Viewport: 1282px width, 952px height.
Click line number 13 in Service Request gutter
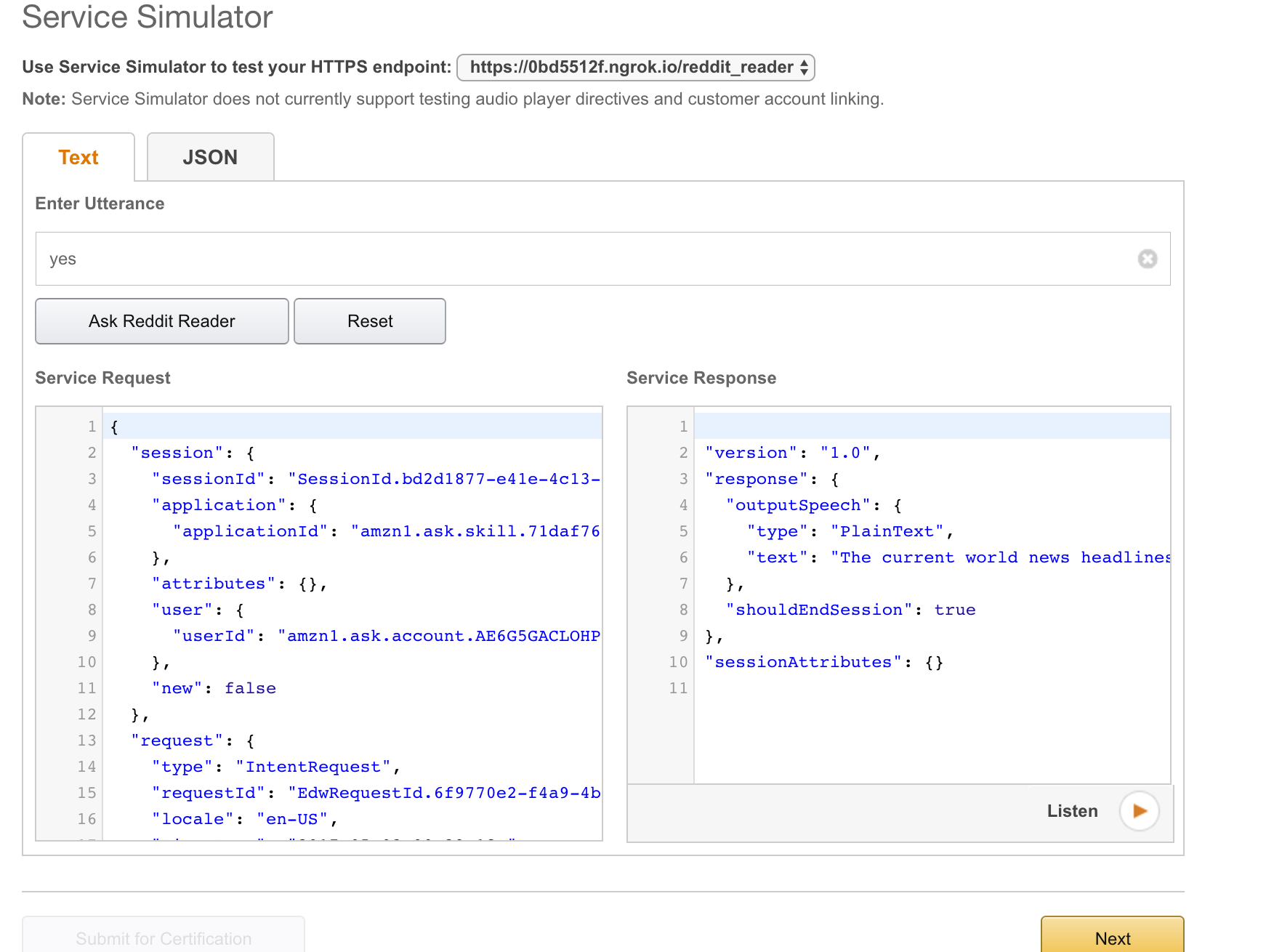[x=86, y=741]
